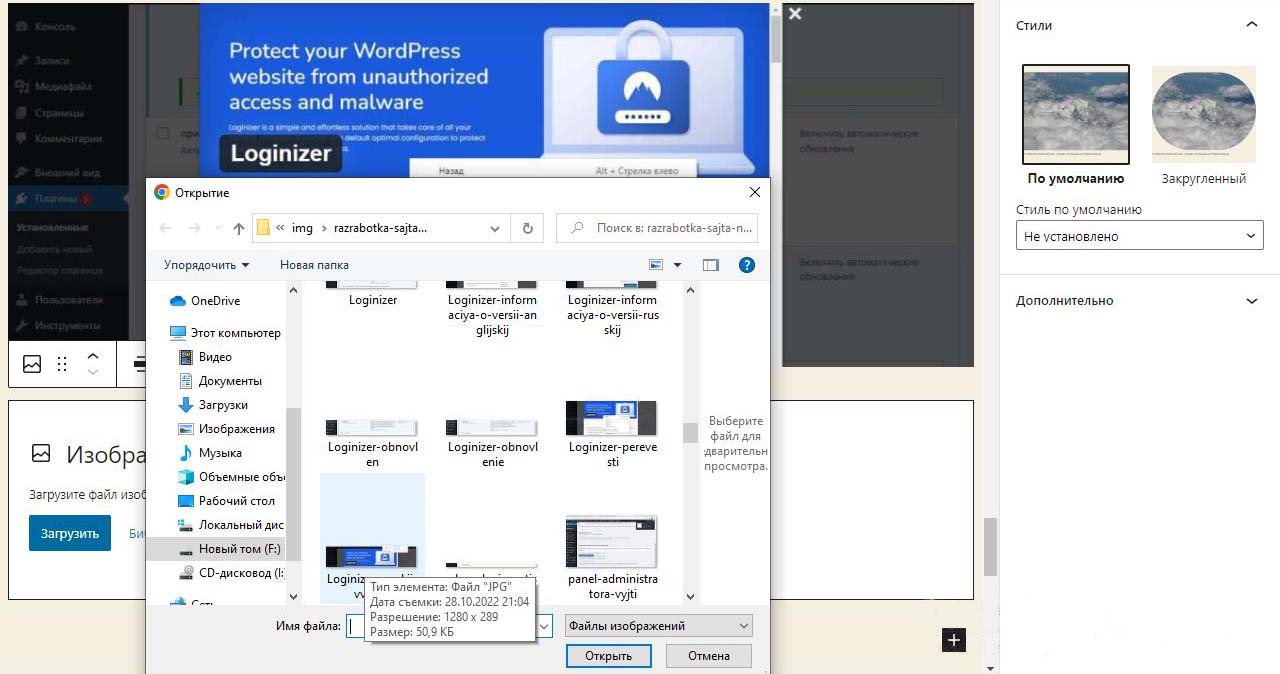Click the 'Открыть' button
1280x674 pixels.
(x=608, y=656)
